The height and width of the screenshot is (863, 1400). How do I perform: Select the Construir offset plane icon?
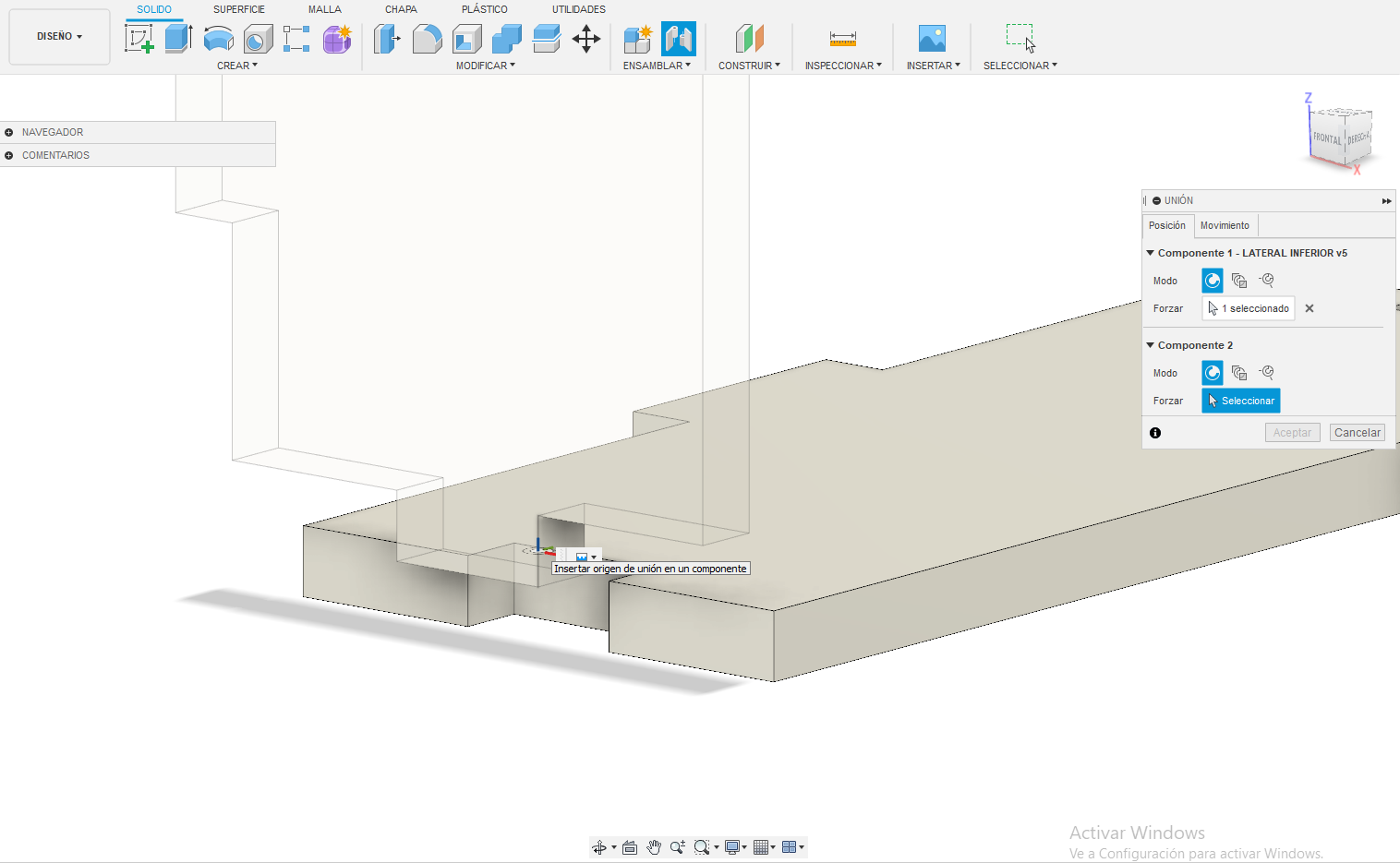click(x=750, y=39)
